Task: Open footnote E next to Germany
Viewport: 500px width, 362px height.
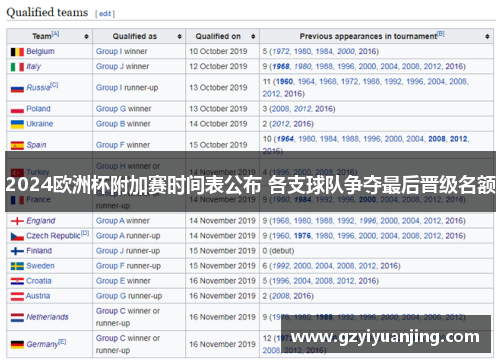Action: pyautogui.click(x=62, y=342)
